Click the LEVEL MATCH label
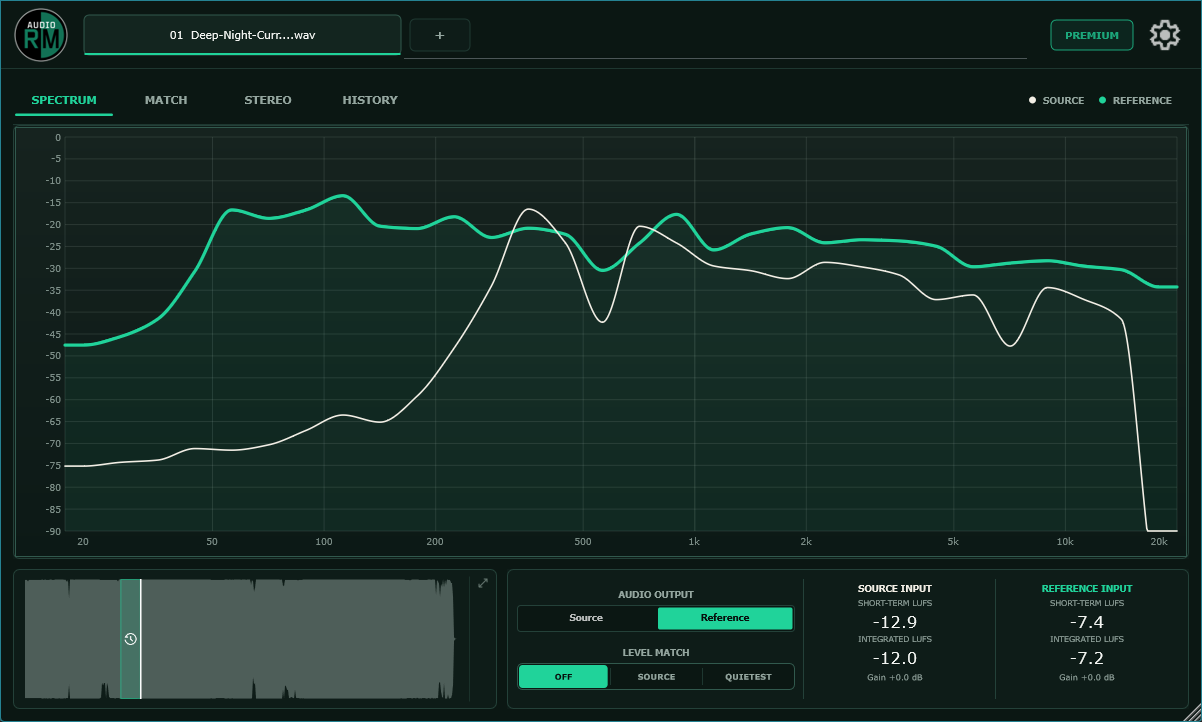Viewport: 1202px width, 722px height. [x=656, y=653]
